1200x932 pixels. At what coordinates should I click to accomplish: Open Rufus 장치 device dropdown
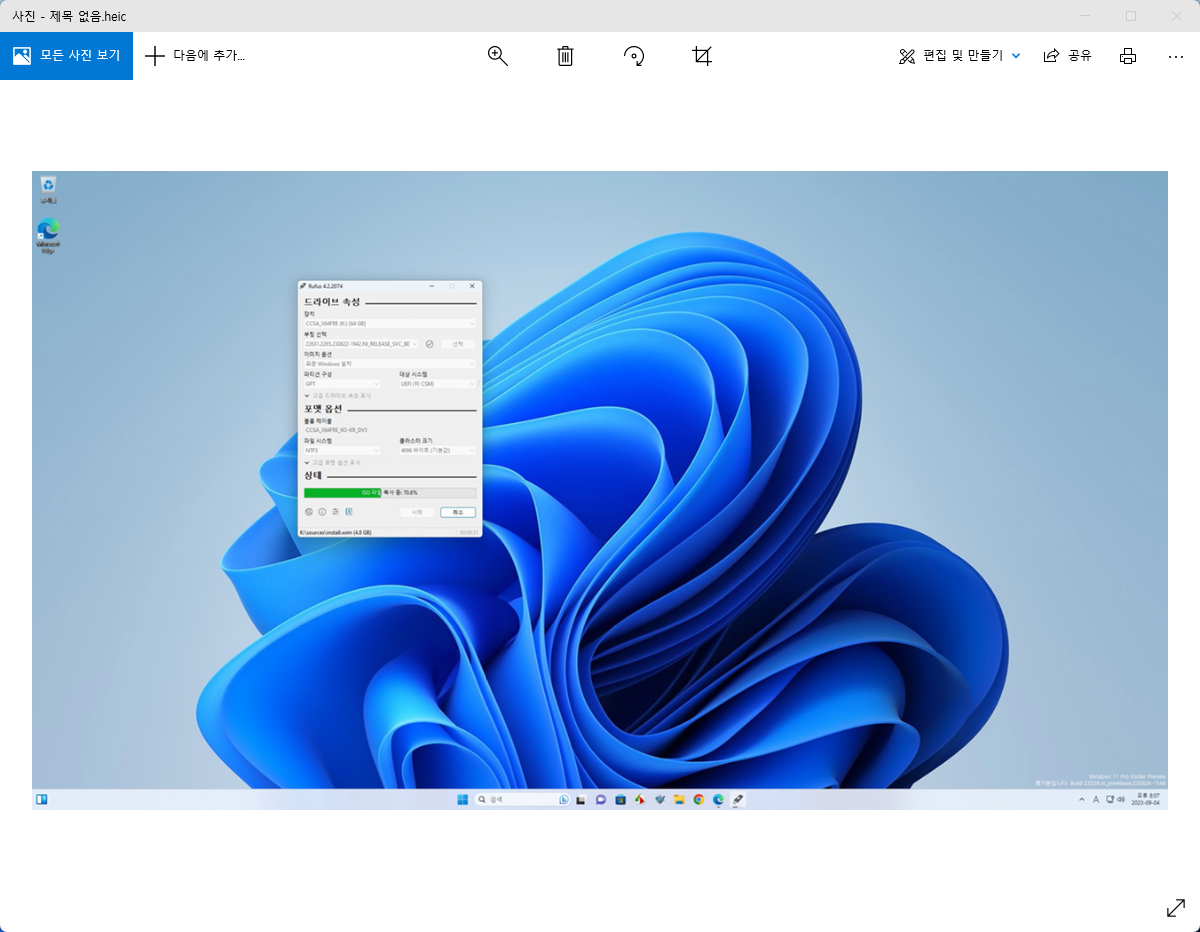tap(390, 323)
